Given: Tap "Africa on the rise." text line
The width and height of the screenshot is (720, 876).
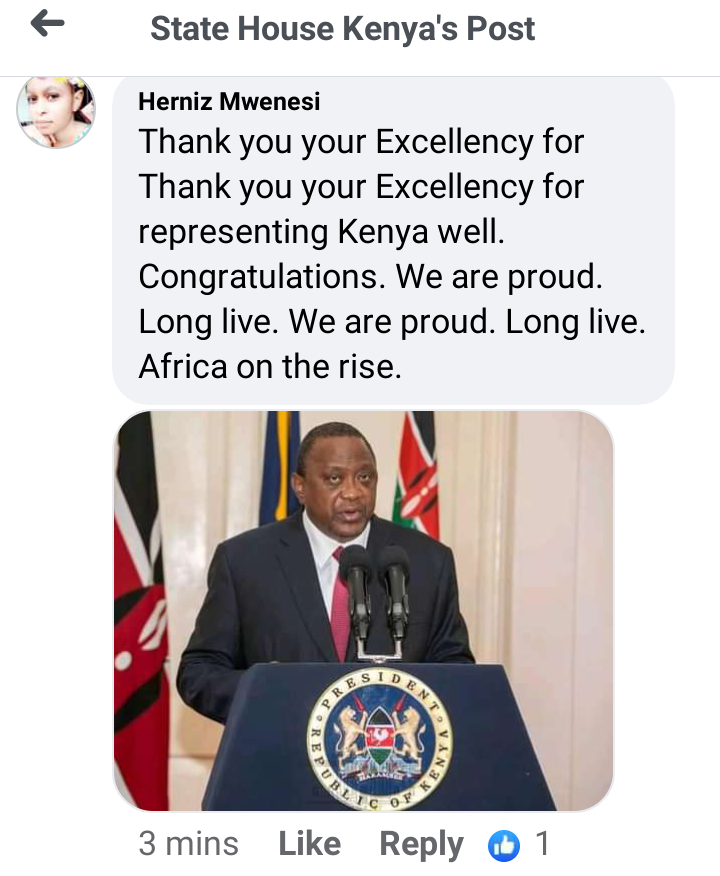Looking at the screenshot, I should point(270,367).
